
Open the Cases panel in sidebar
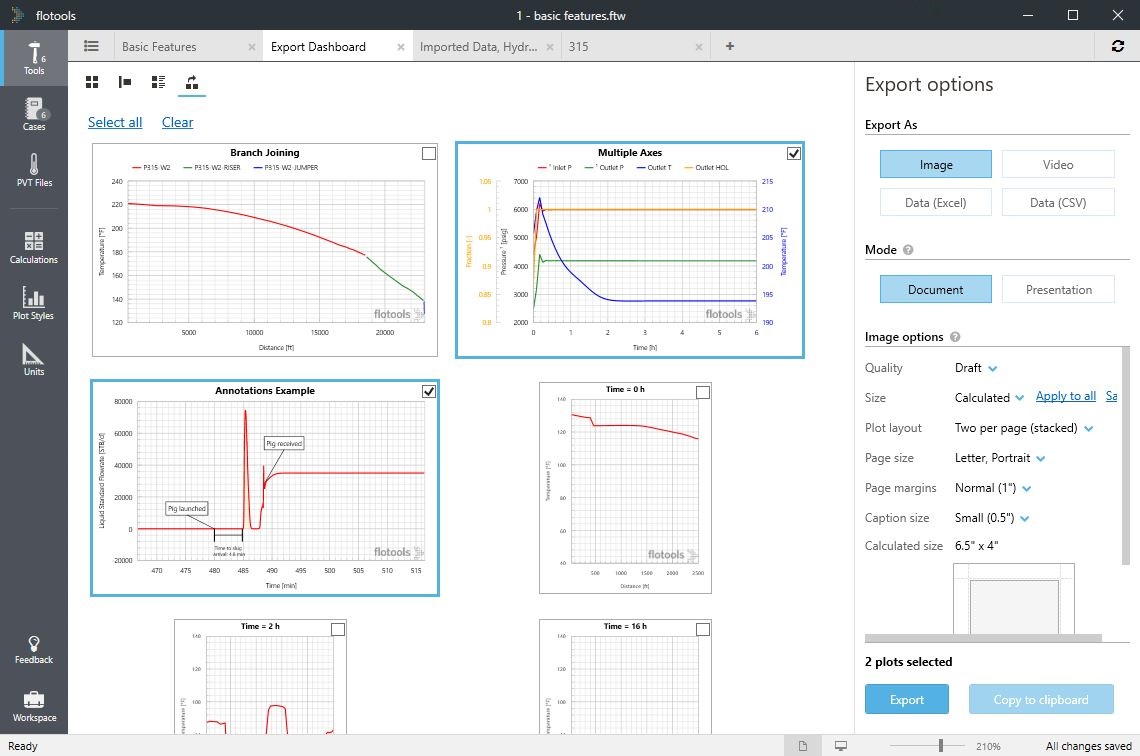click(34, 115)
